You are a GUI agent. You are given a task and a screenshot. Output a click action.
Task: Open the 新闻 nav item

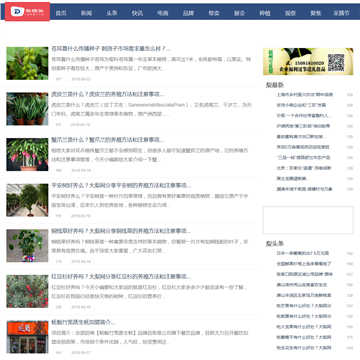[x=86, y=13]
